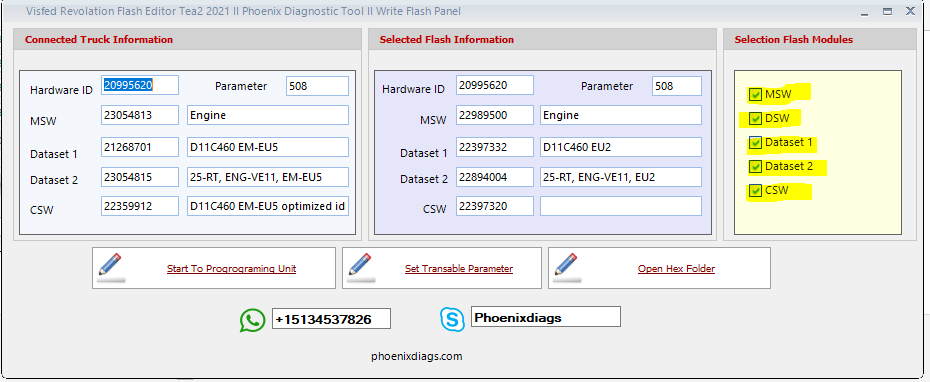The height and width of the screenshot is (382, 930).
Task: Click empty CSW description field in flash panel
Action: pos(621,206)
